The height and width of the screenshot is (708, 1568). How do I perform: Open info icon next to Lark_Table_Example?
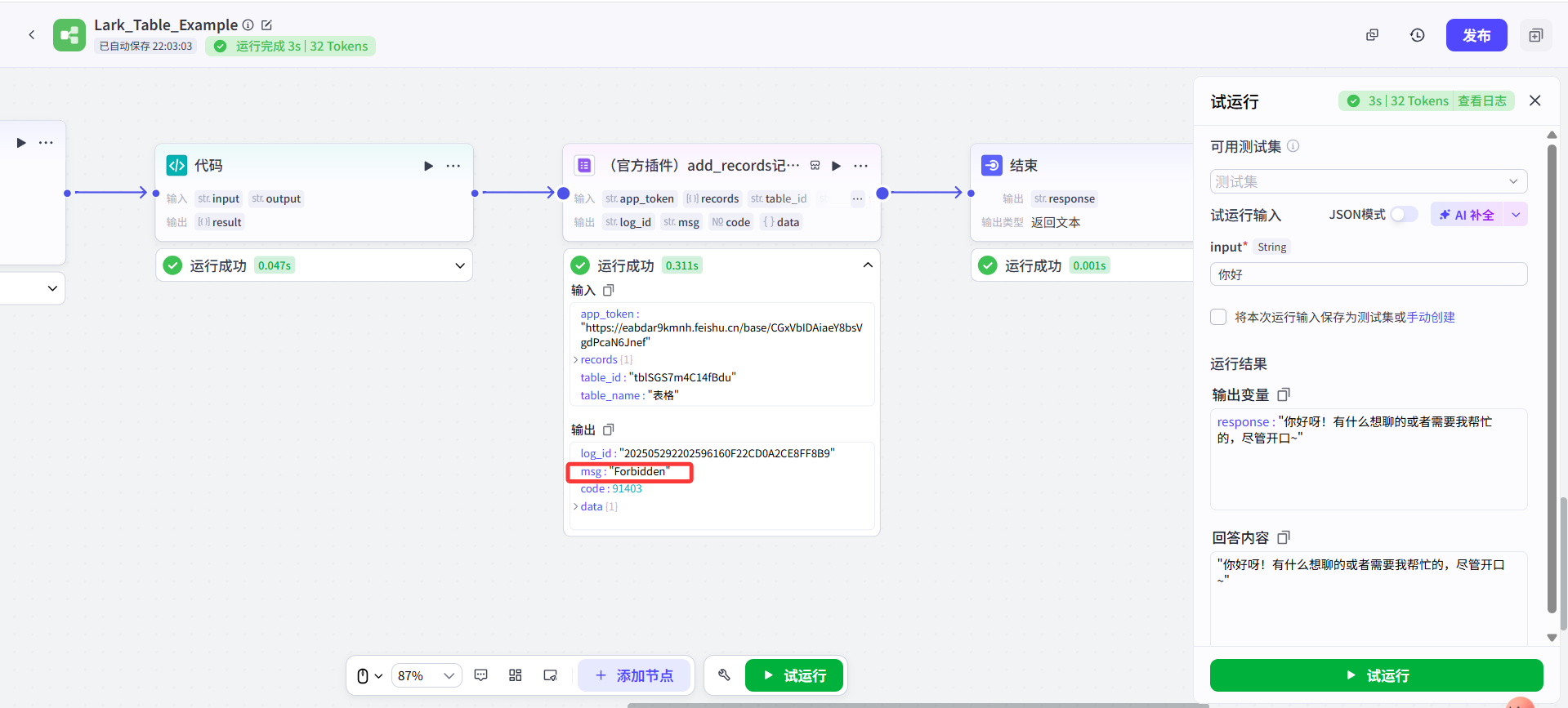pyautogui.click(x=248, y=25)
